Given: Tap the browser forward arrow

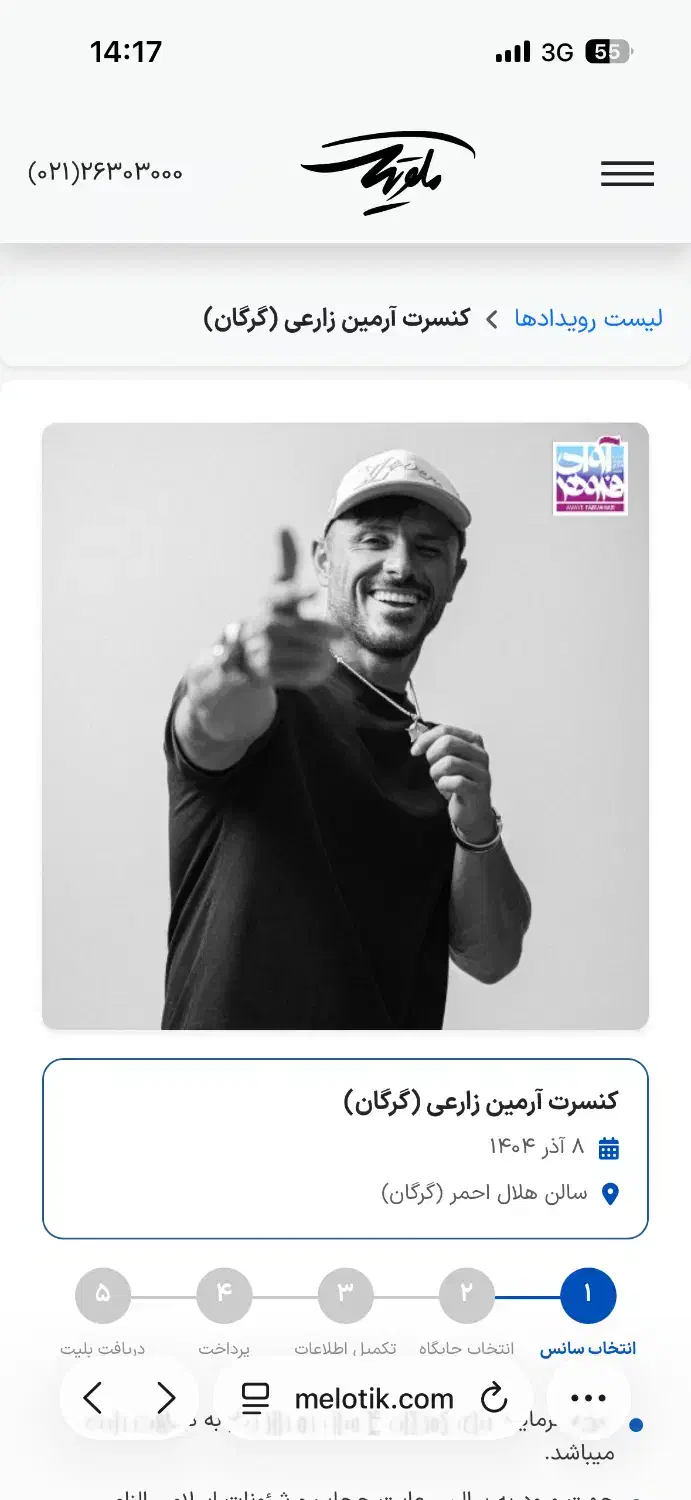Looking at the screenshot, I should tap(166, 1398).
